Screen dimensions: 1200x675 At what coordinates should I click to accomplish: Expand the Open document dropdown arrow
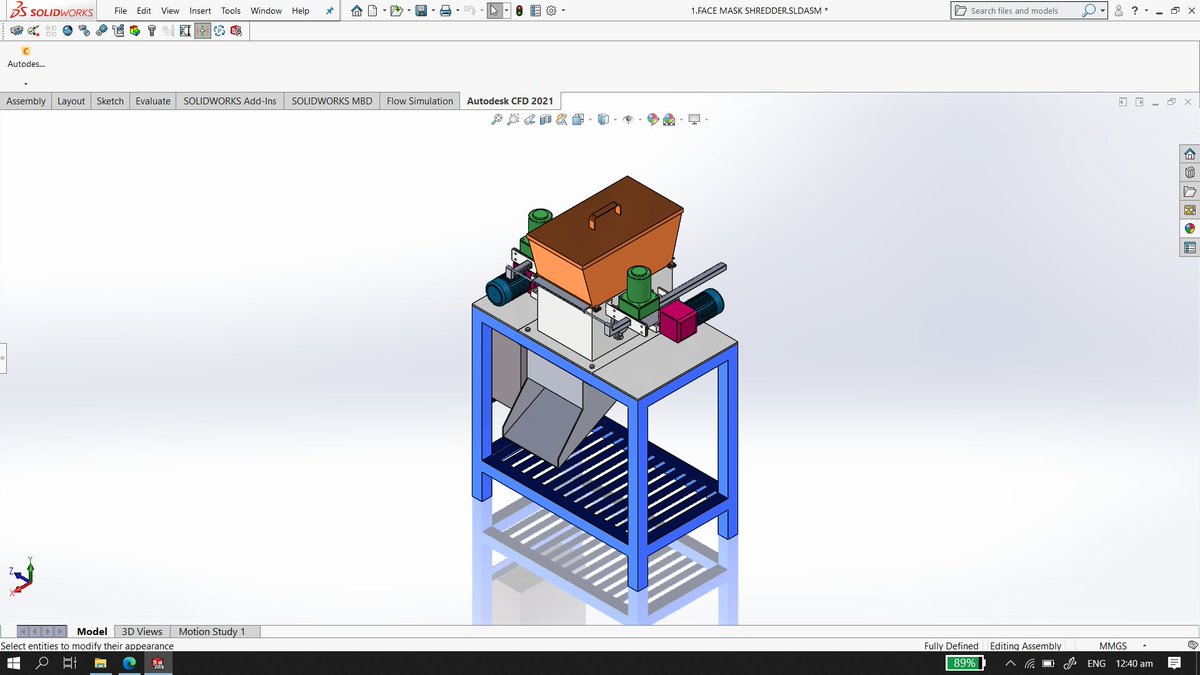click(x=408, y=11)
